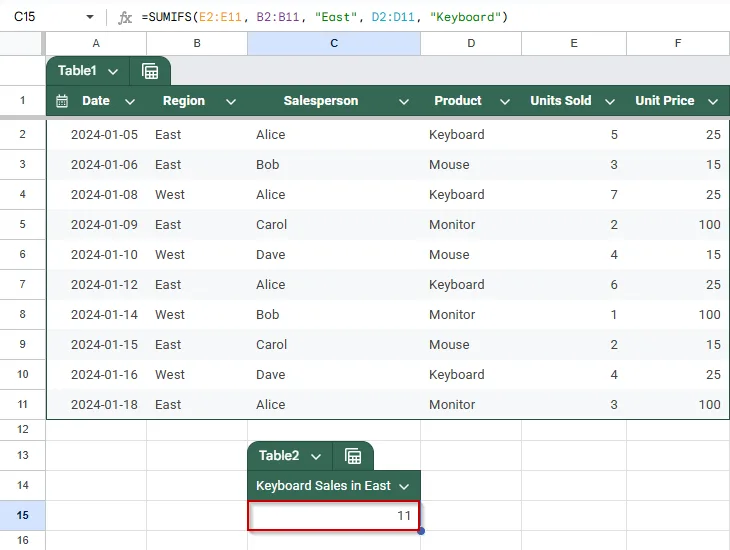Click Unit Price cell 15 in row 9
This screenshot has height=550, width=730.
coord(678,345)
